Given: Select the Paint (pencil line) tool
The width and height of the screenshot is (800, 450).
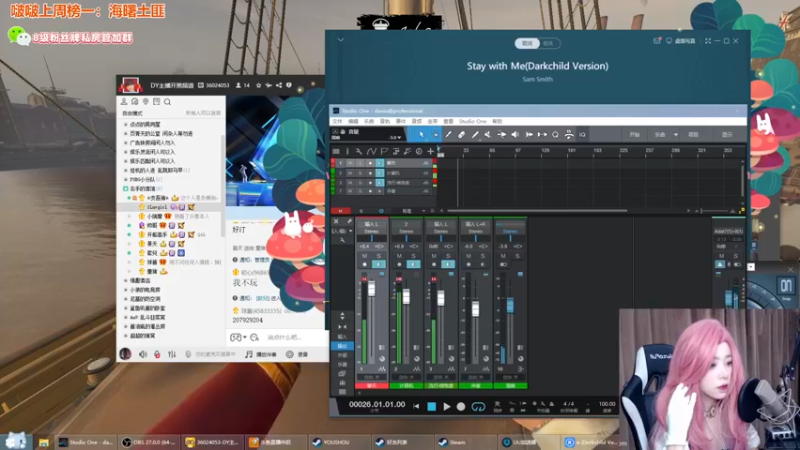Looking at the screenshot, I should [x=474, y=135].
